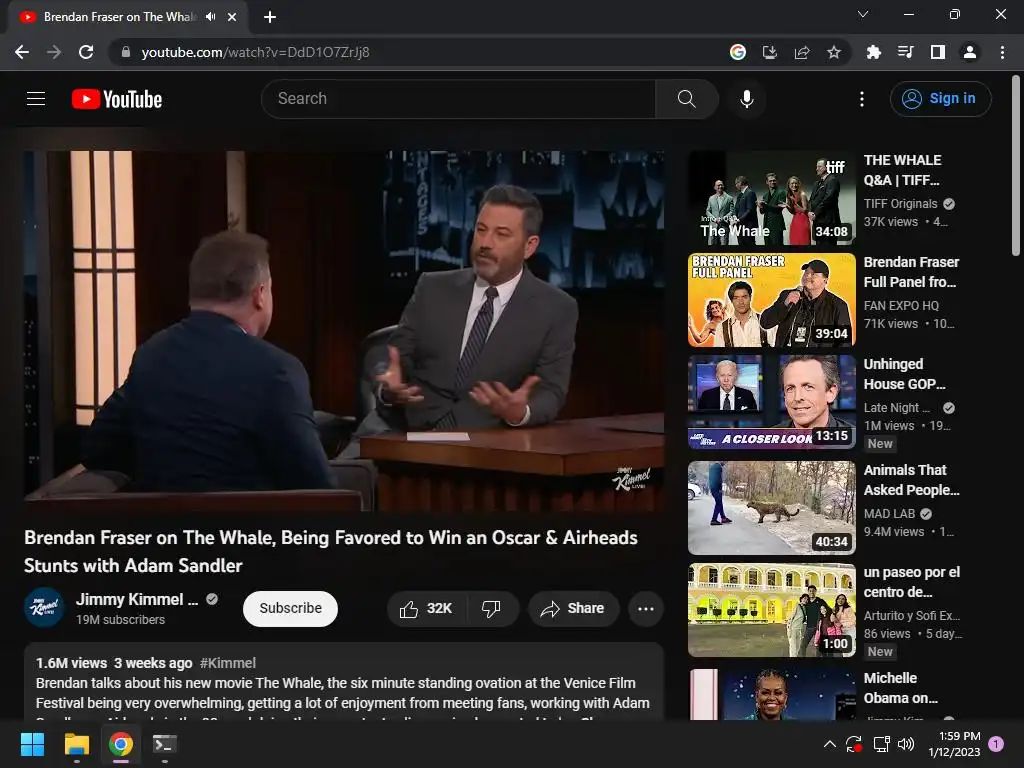
Task: Mute tab via speaker icon on tab
Action: click(x=210, y=17)
